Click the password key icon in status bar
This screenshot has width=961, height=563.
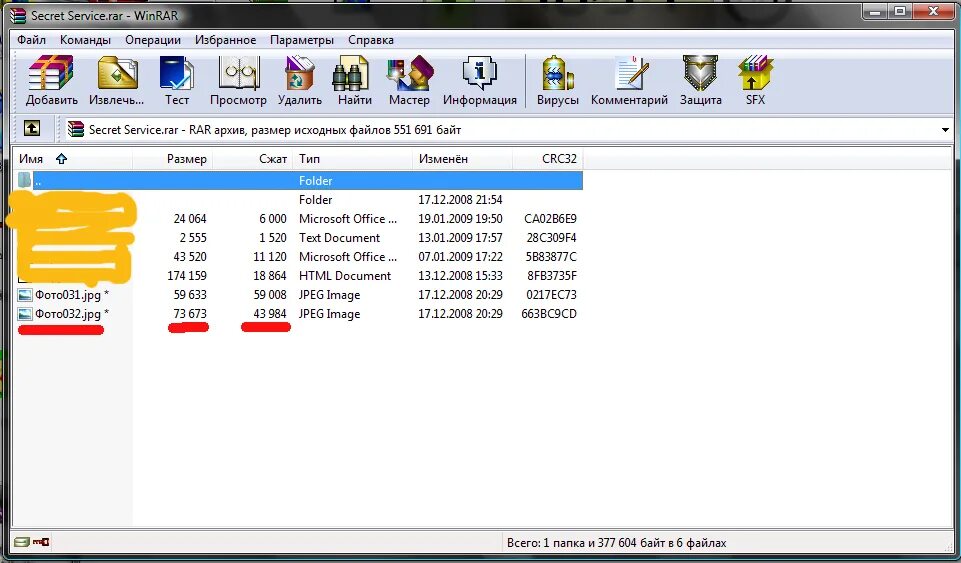(x=42, y=542)
